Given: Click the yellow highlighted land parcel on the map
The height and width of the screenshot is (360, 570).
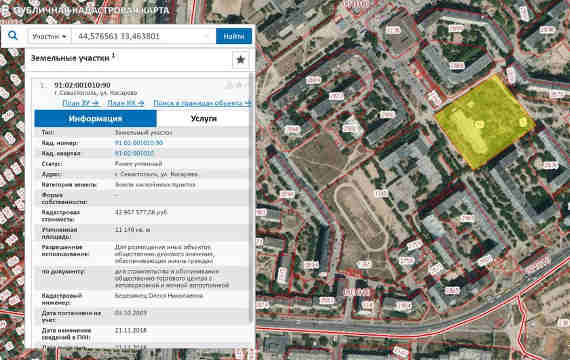Looking at the screenshot, I should [x=485, y=122].
